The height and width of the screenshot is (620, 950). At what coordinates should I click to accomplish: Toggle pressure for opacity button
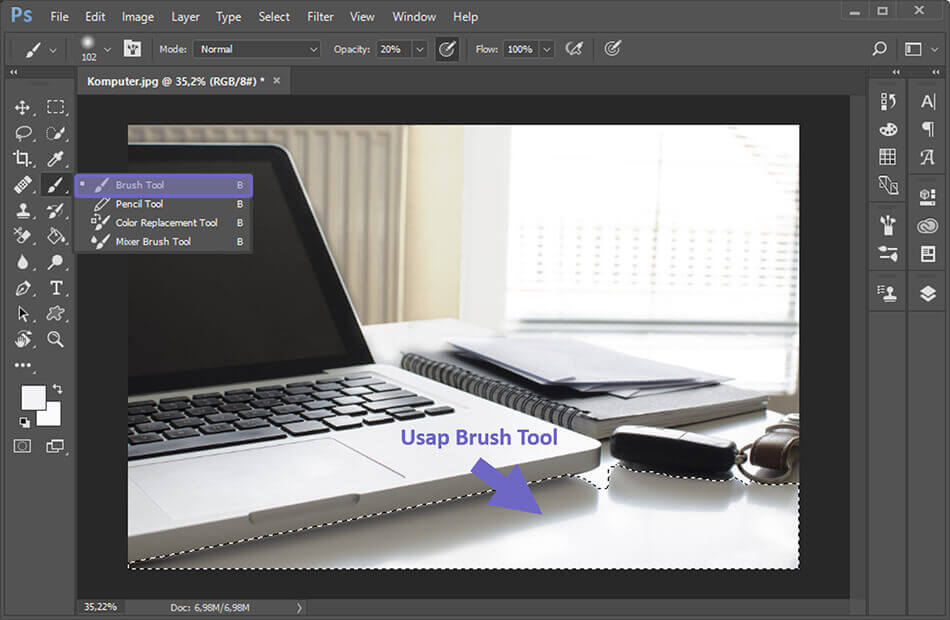(x=447, y=49)
